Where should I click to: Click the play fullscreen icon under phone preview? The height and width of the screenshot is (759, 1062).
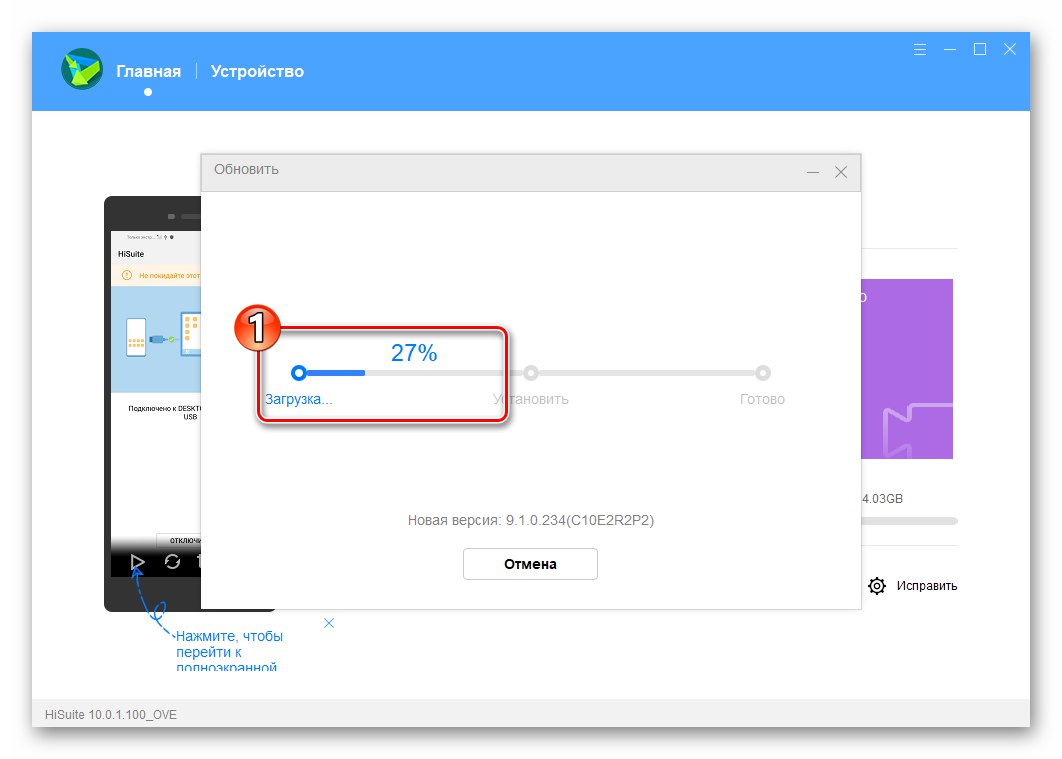point(137,562)
